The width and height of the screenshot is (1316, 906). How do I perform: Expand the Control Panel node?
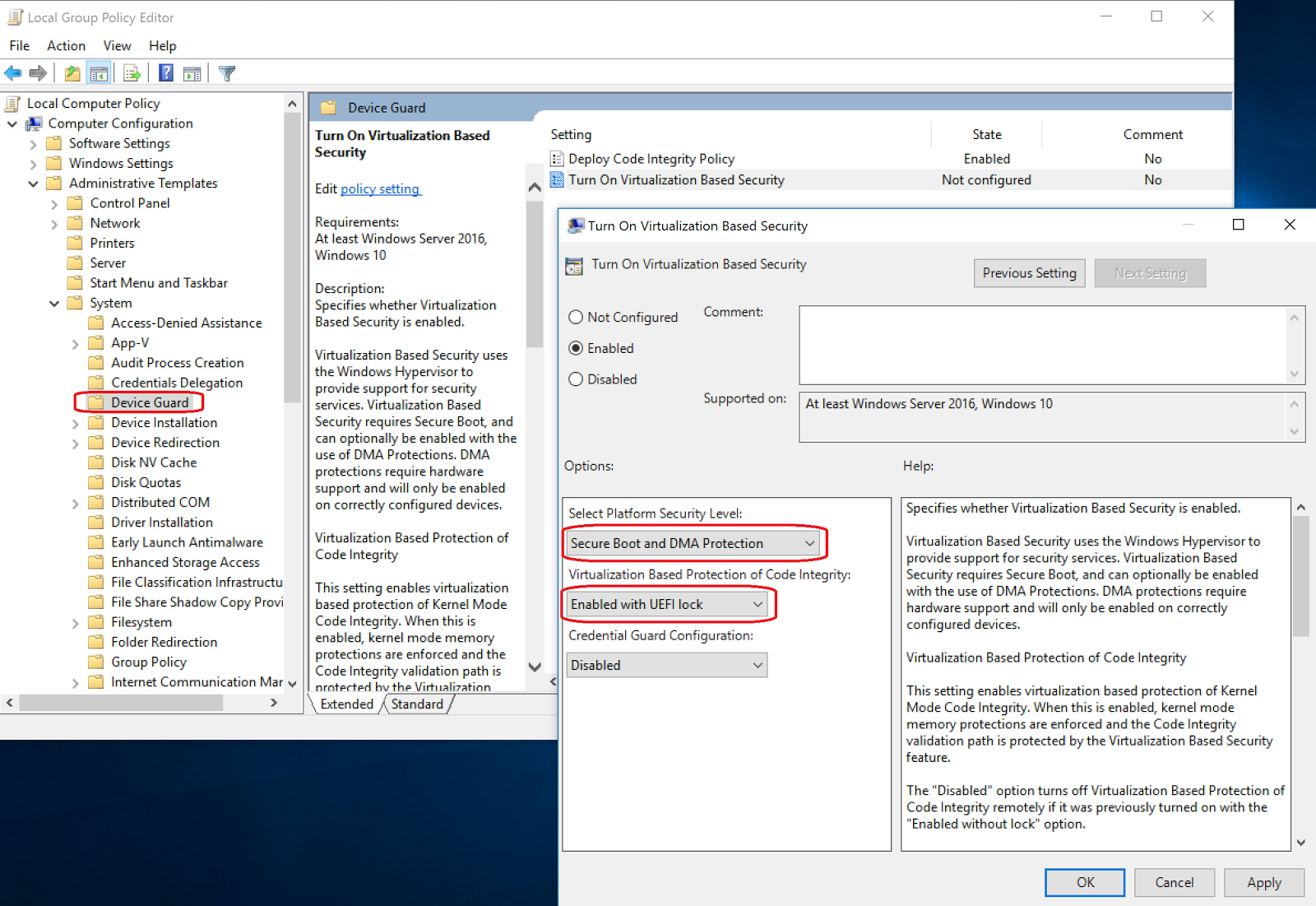click(x=54, y=204)
